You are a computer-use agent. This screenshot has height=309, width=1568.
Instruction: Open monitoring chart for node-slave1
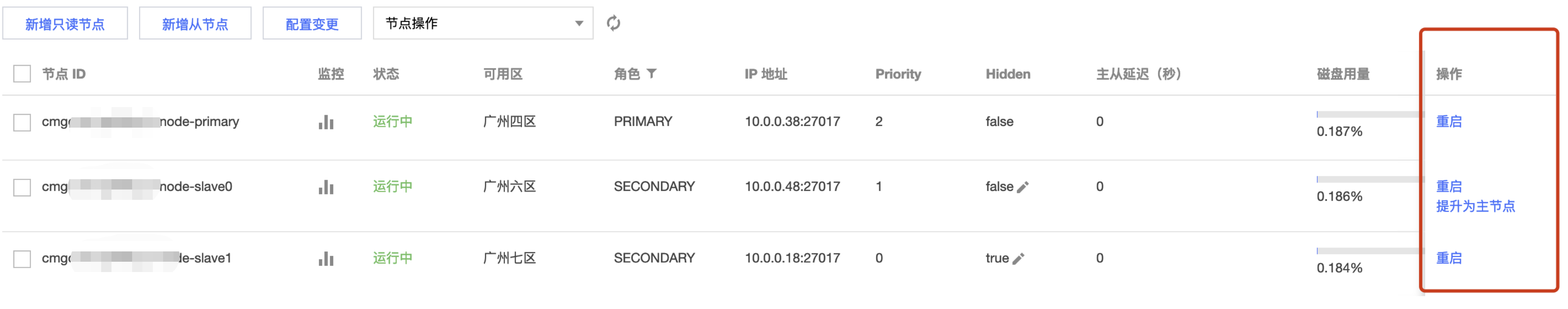pyautogui.click(x=326, y=259)
